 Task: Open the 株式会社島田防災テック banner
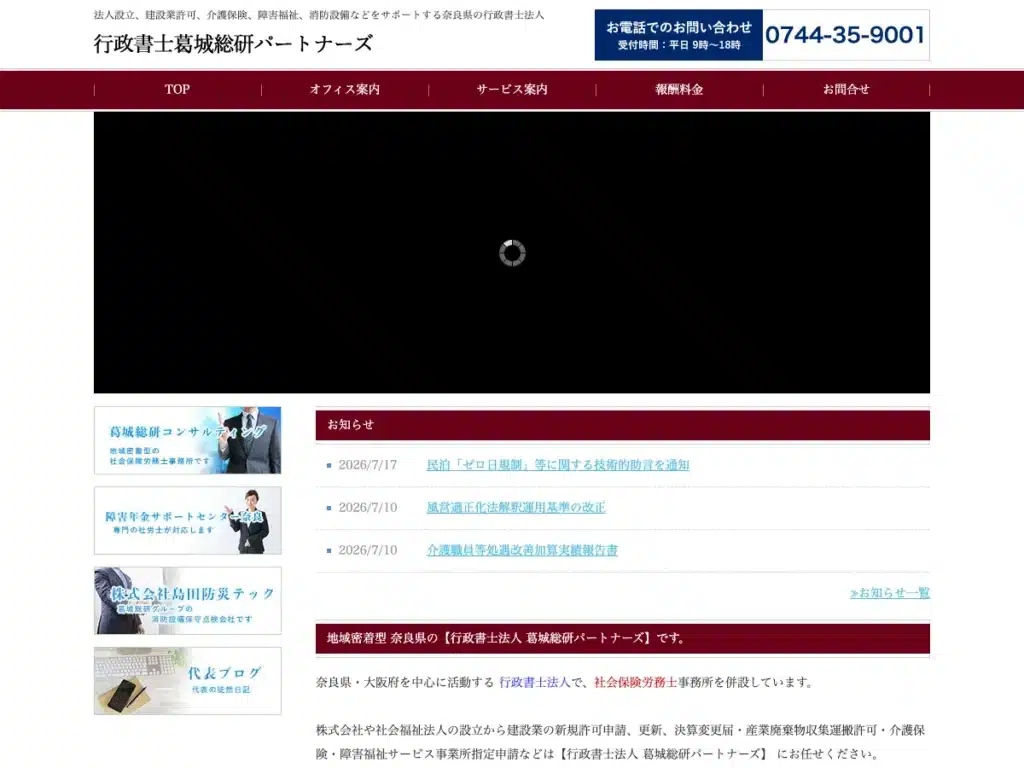pos(187,601)
